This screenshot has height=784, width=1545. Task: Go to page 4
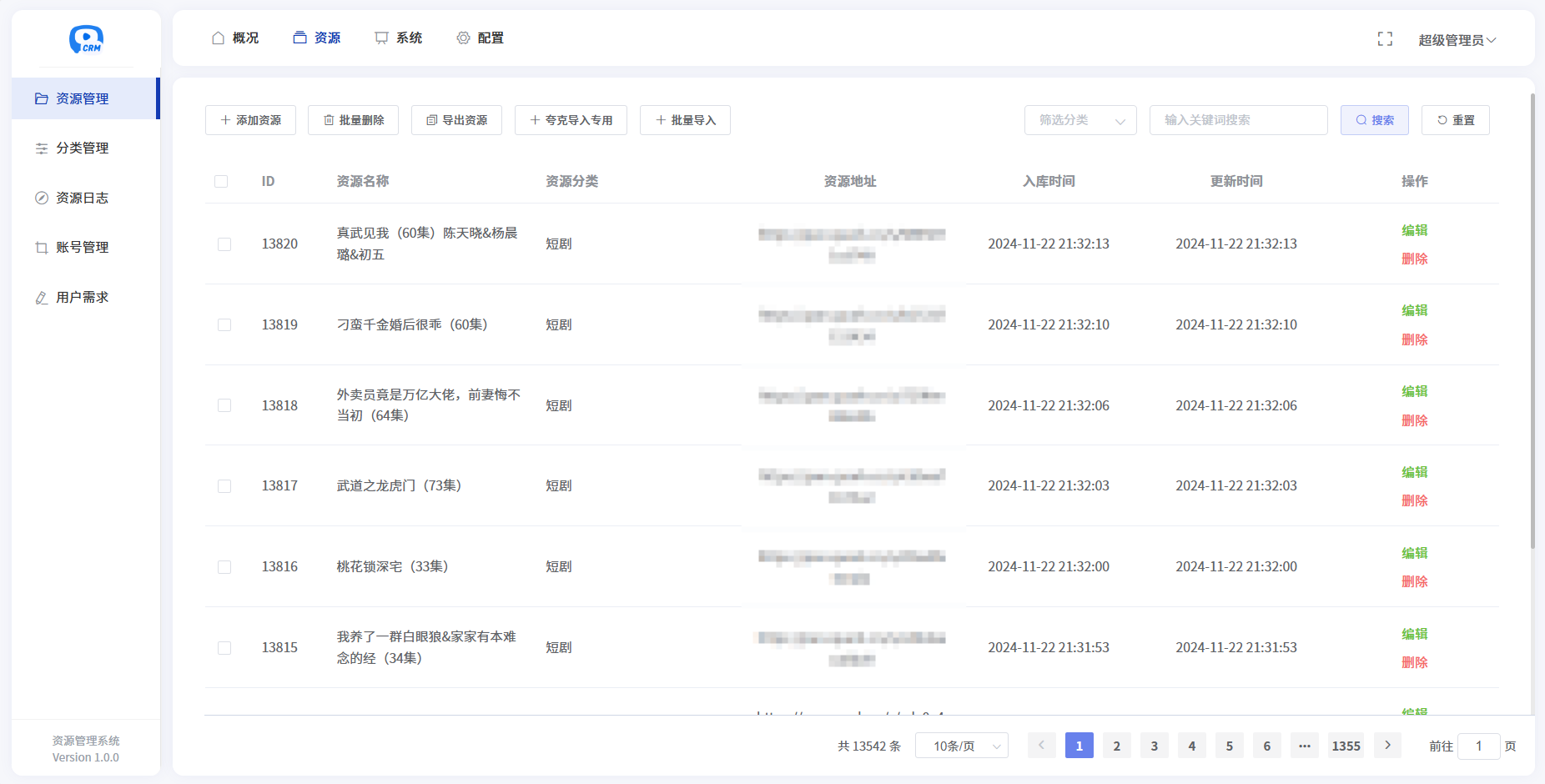pyautogui.click(x=1192, y=746)
